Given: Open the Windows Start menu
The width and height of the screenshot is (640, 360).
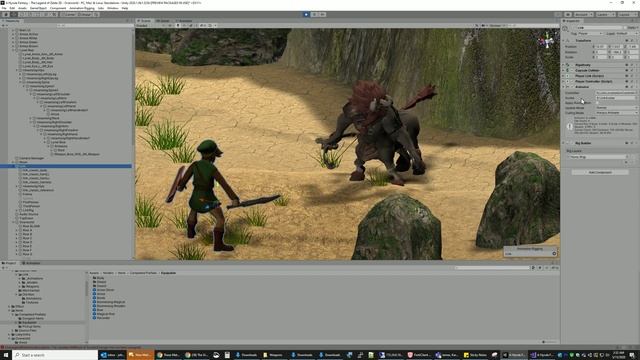Looking at the screenshot, I should point(6,355).
